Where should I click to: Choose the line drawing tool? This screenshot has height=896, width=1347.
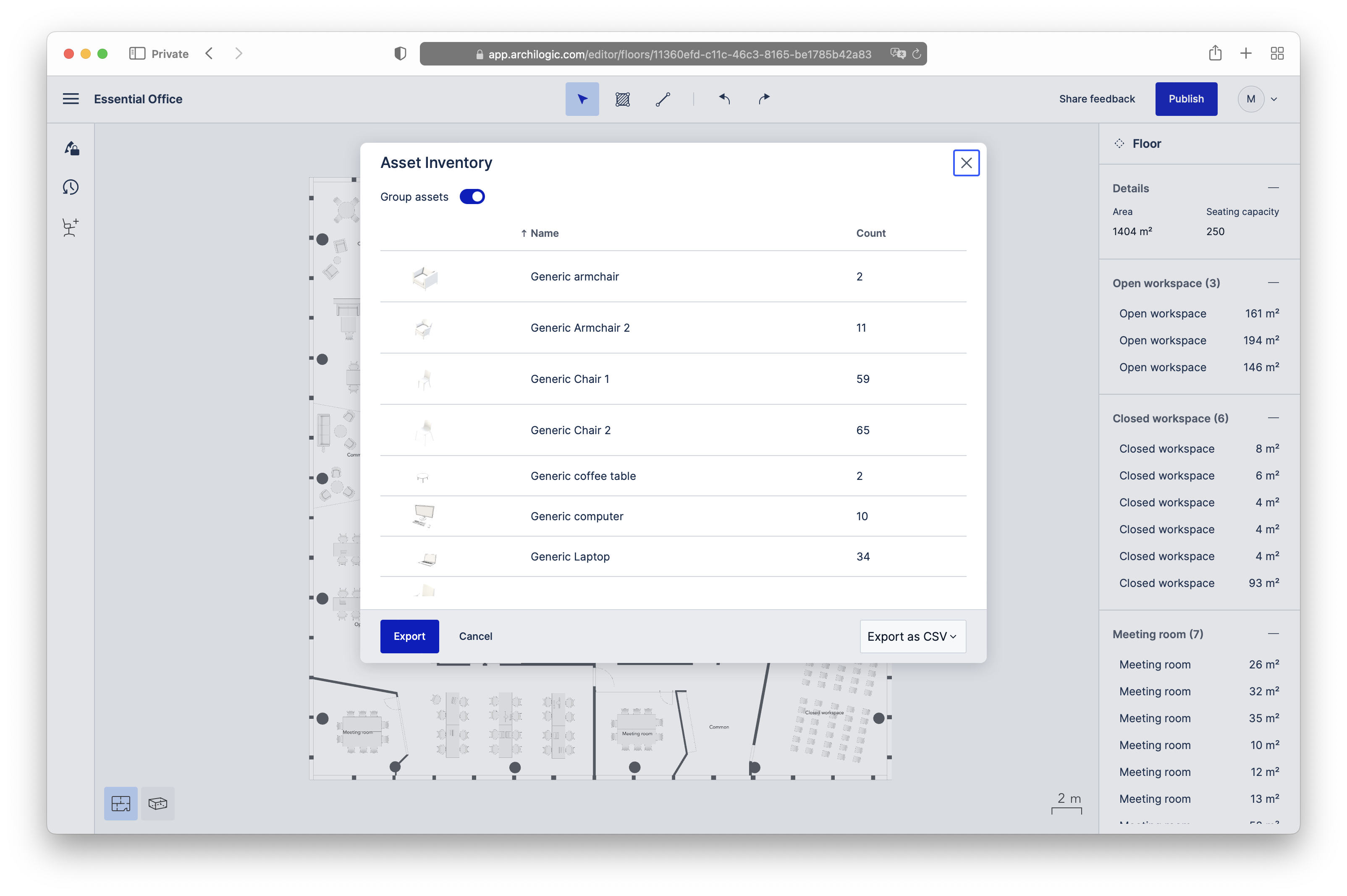coord(663,99)
